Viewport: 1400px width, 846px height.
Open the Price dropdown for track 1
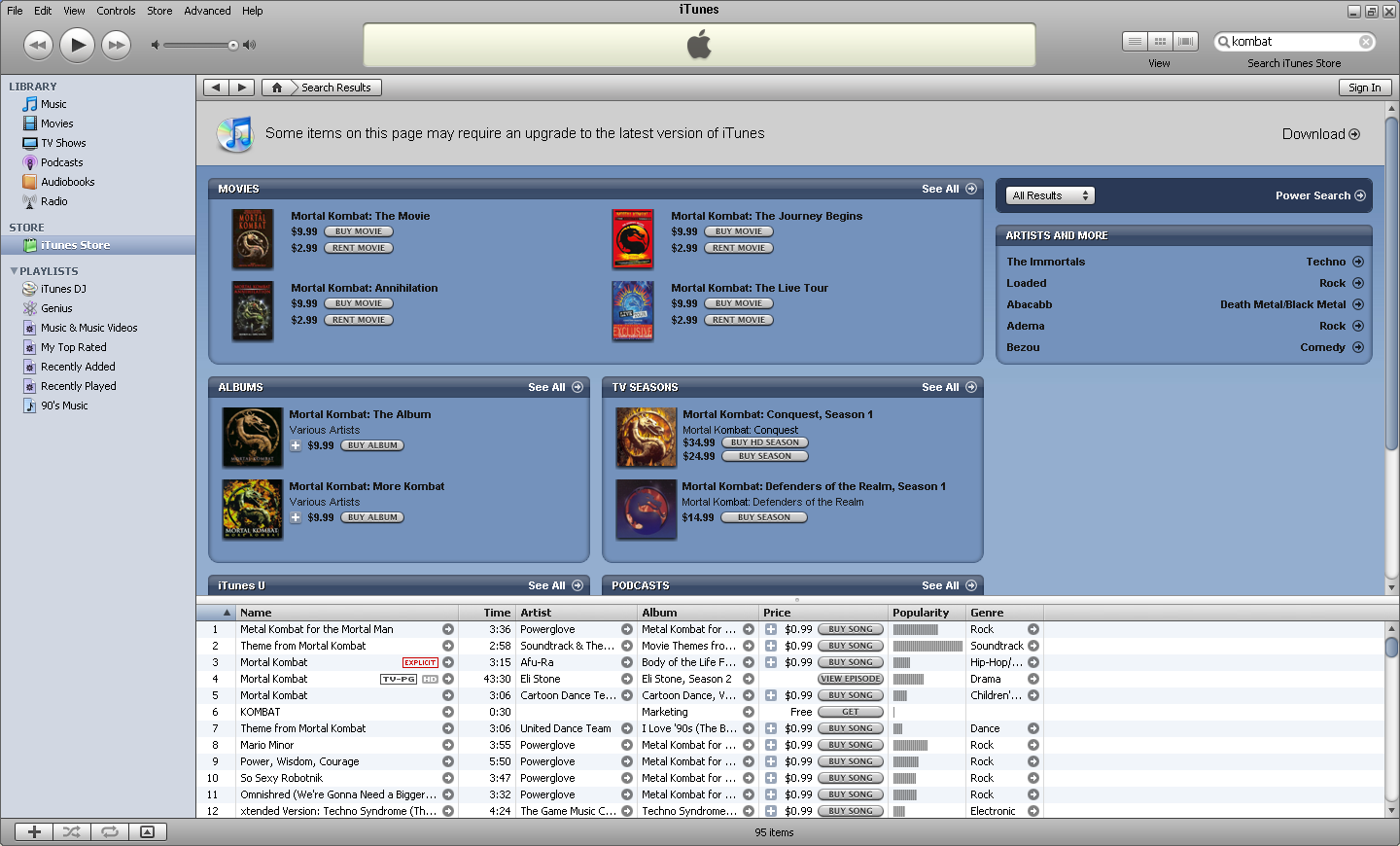(x=771, y=629)
